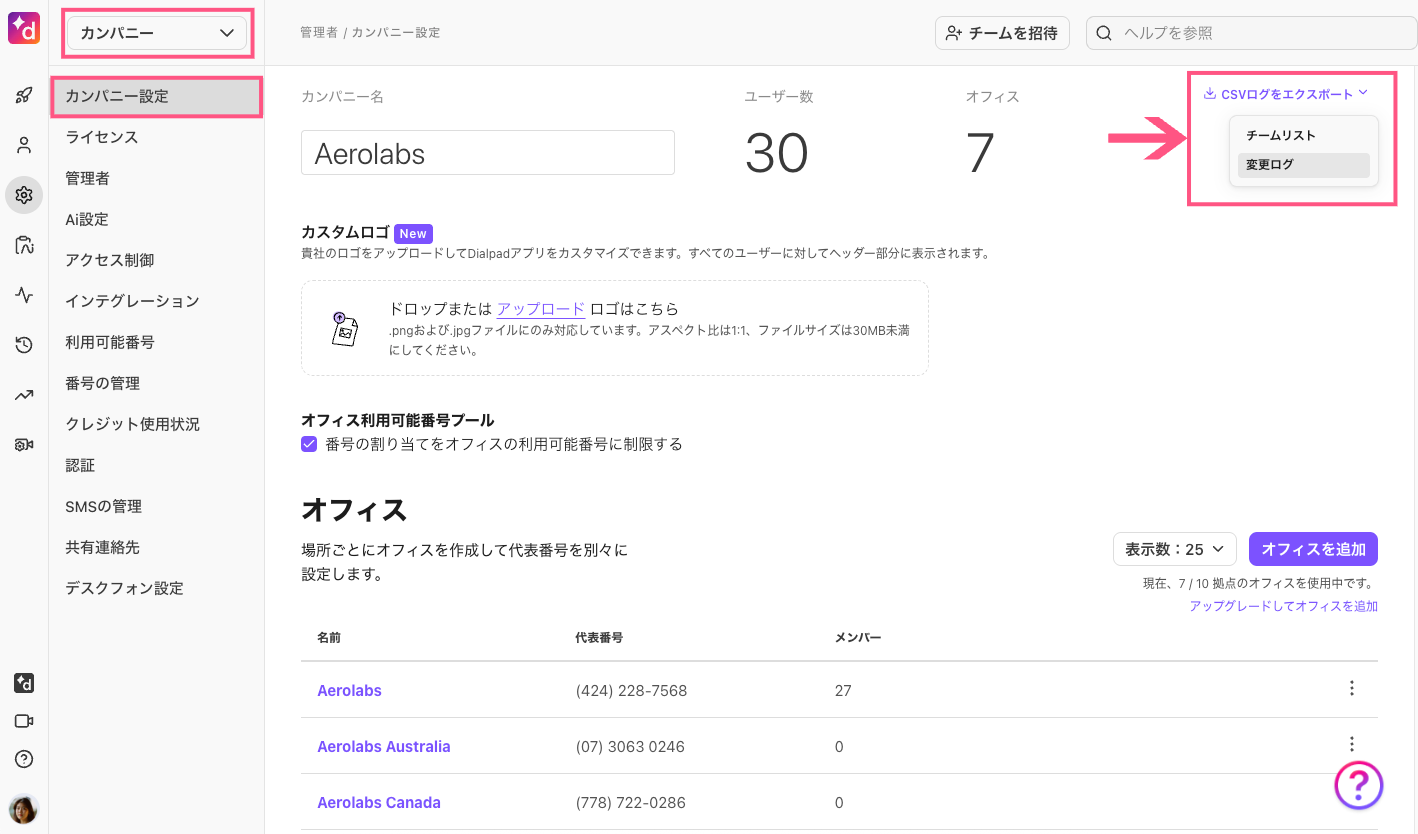Open the Aerolabs office link in the table
Screen dimensions: 1418x834
click(349, 690)
